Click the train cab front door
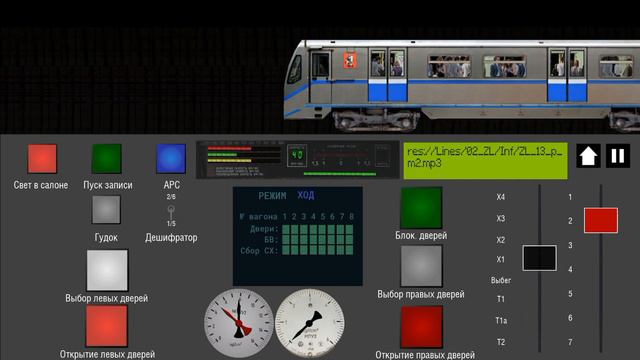640x360 pixels. point(320,76)
